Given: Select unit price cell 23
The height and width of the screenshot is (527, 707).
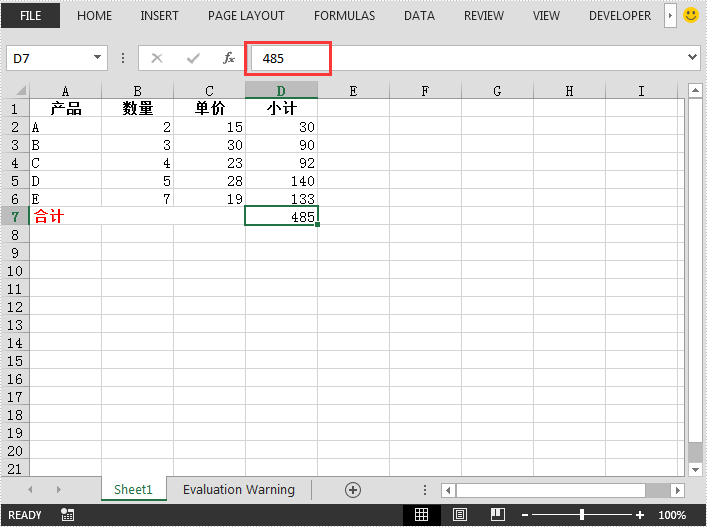Looking at the screenshot, I should pos(209,162).
